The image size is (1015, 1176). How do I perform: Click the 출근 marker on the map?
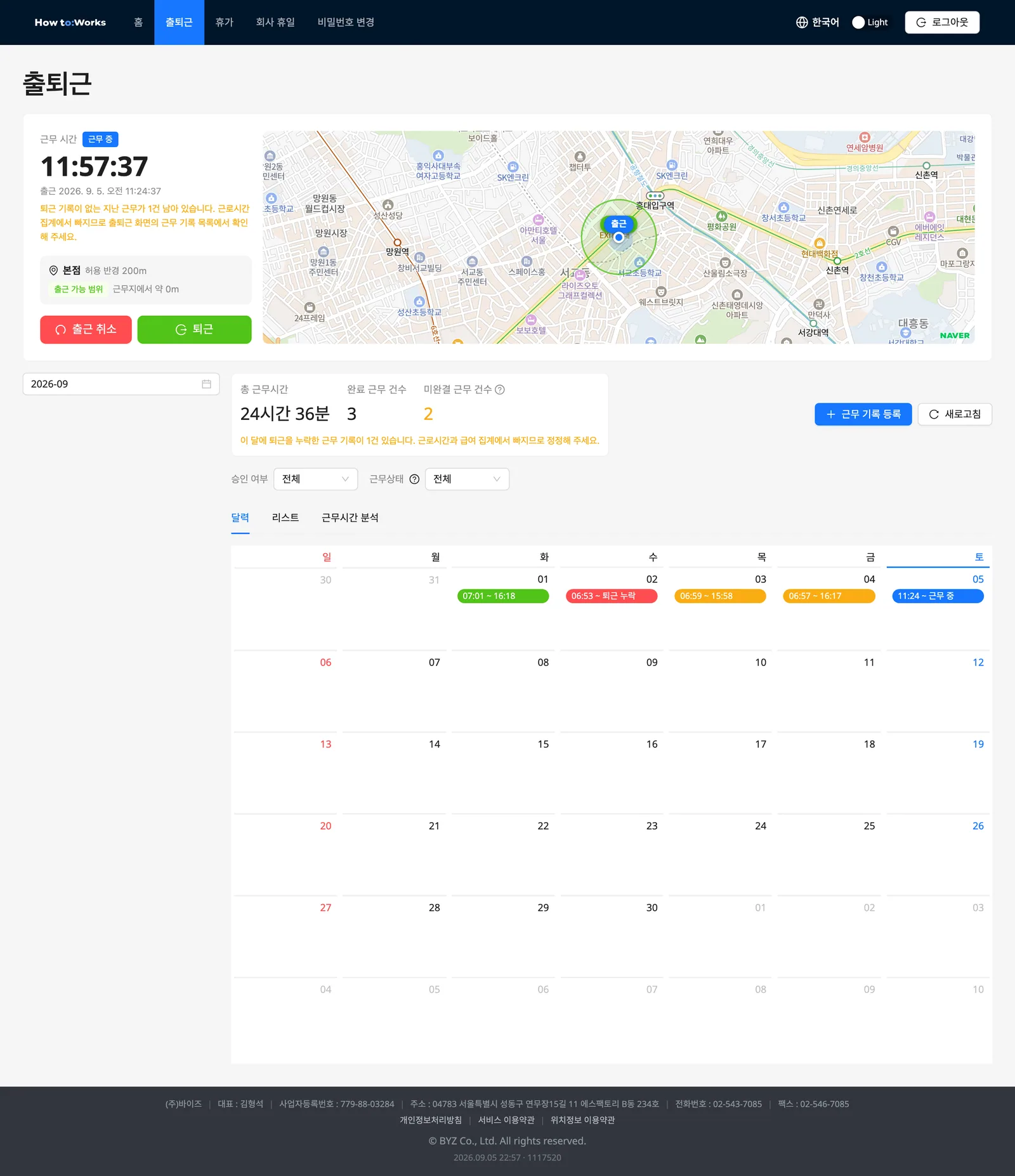(x=619, y=223)
